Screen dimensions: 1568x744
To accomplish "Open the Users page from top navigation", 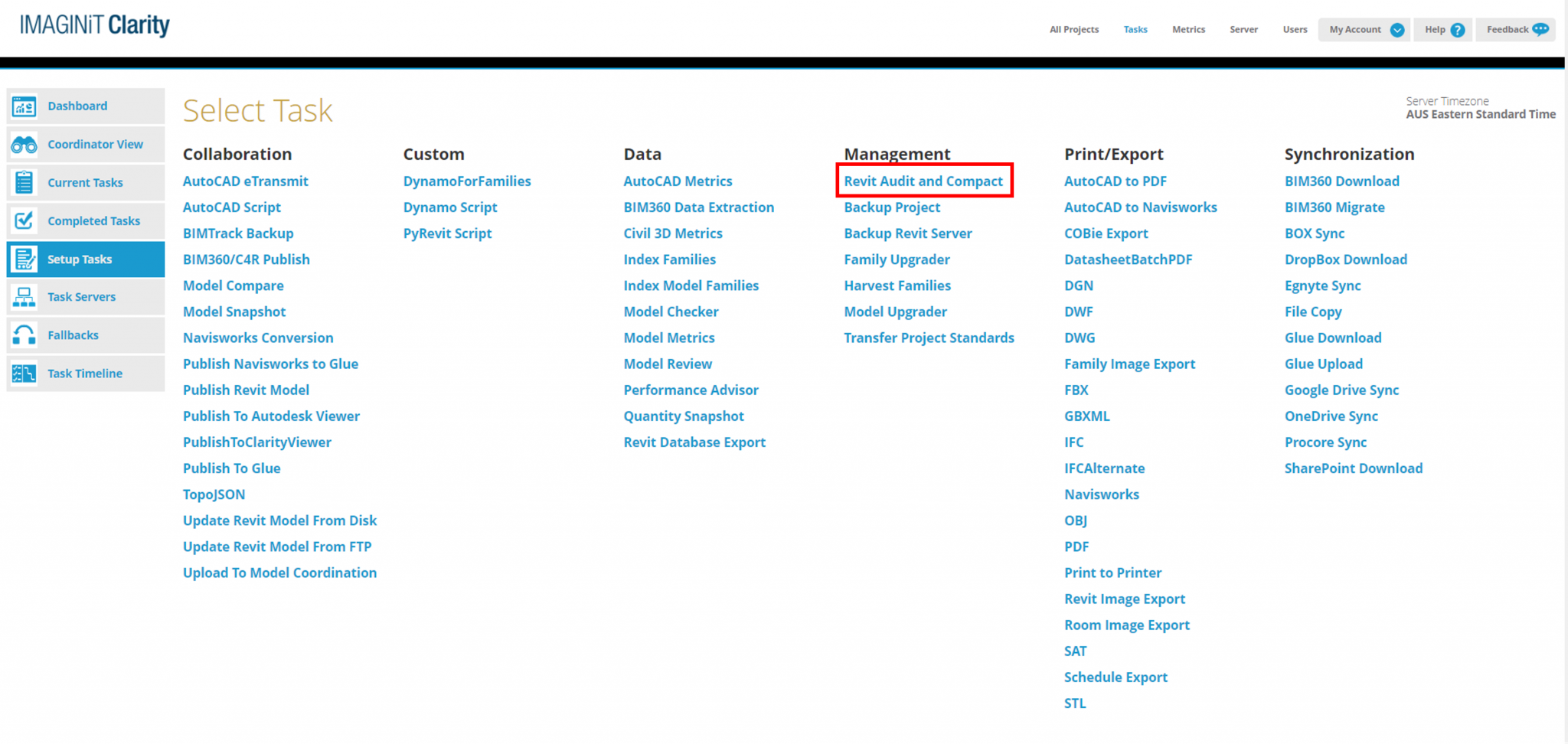I will 1295,30.
